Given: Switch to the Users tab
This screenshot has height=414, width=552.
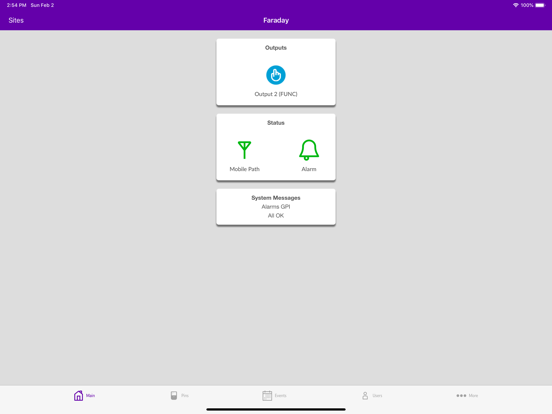Looking at the screenshot, I should point(372,396).
